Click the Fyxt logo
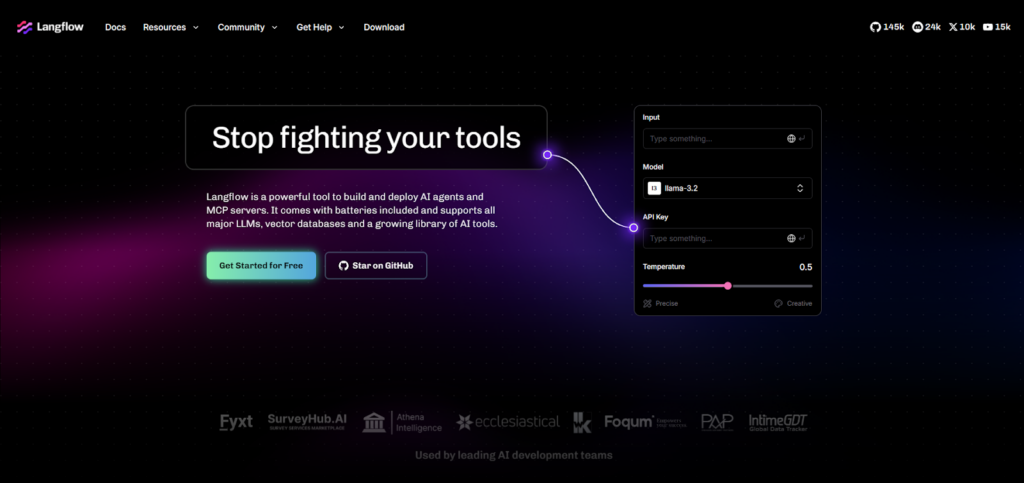The width and height of the screenshot is (1024, 483). 236,422
